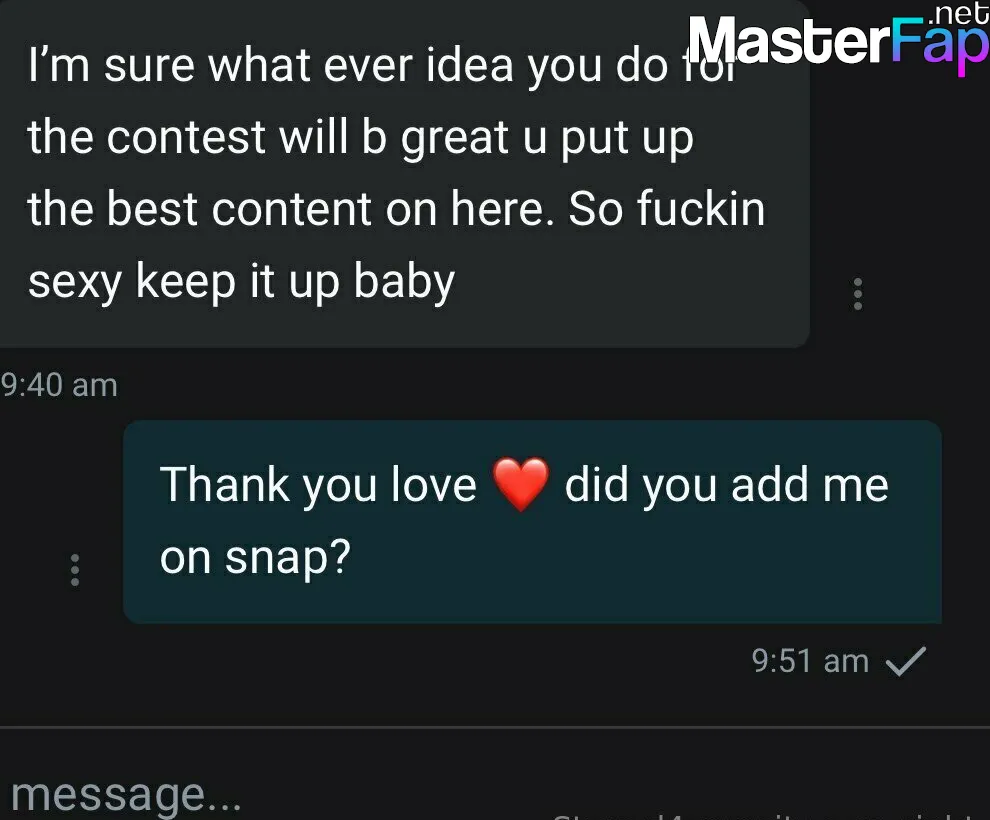Click the red heart emoji

pos(520,484)
